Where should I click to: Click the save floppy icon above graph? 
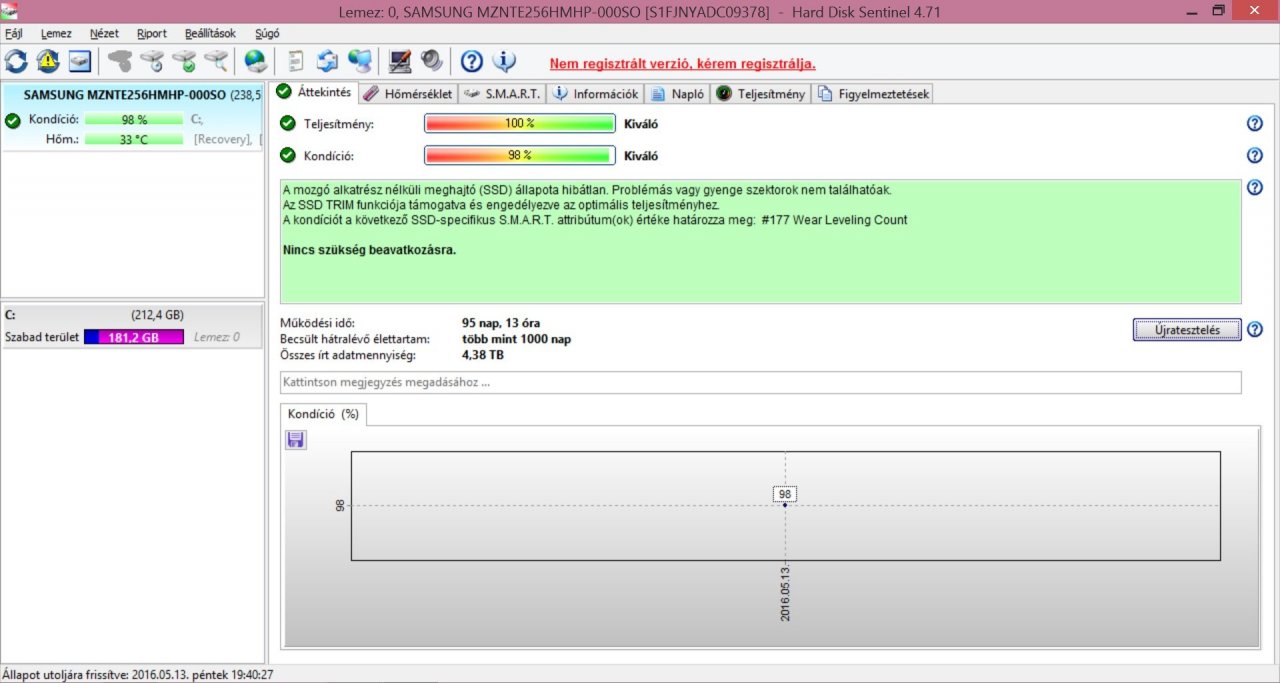coord(296,439)
